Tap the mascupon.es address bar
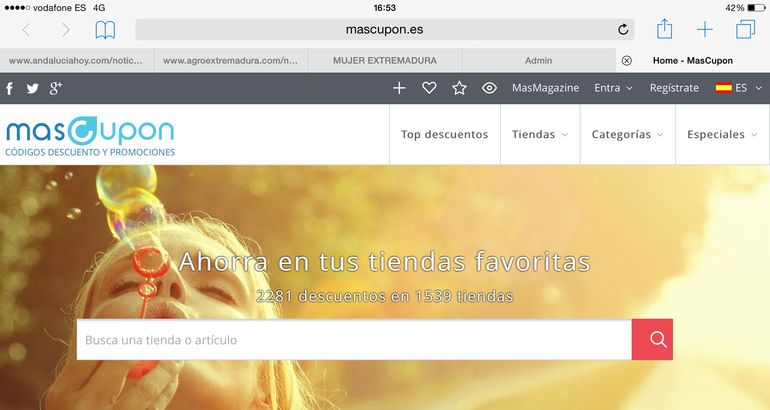The width and height of the screenshot is (770, 410). (385, 29)
